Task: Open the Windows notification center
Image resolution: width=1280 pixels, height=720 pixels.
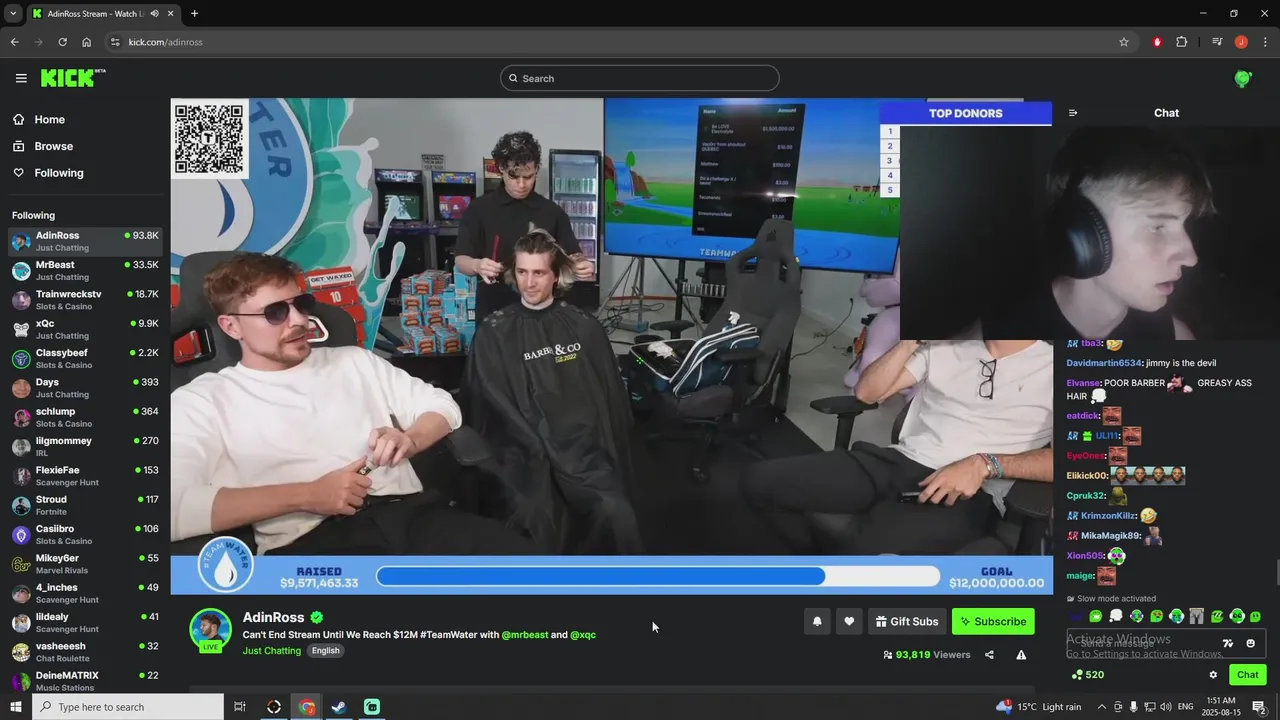Action: tap(1259, 707)
